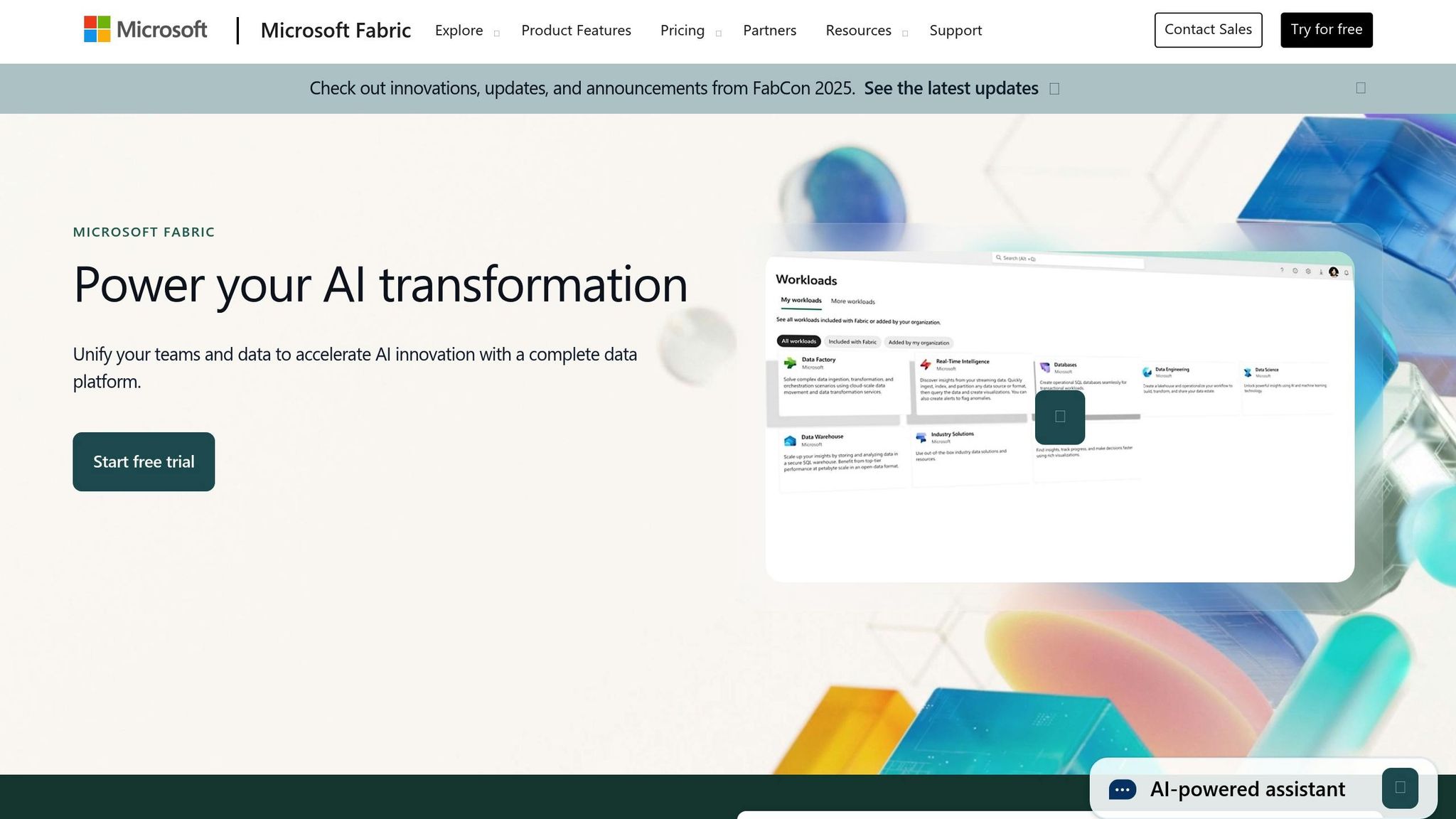
Task: Open the Partners page
Action: tap(769, 31)
